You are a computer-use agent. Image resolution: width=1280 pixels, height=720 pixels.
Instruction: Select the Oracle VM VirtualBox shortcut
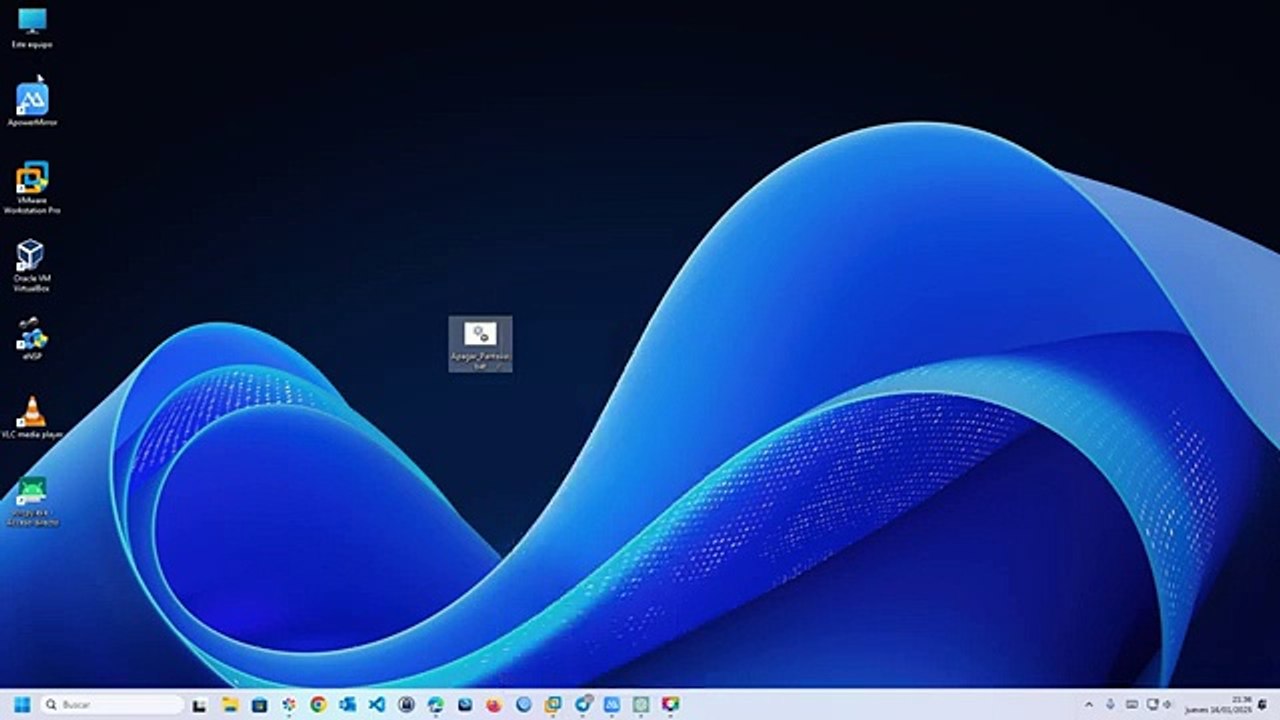pyautogui.click(x=31, y=266)
